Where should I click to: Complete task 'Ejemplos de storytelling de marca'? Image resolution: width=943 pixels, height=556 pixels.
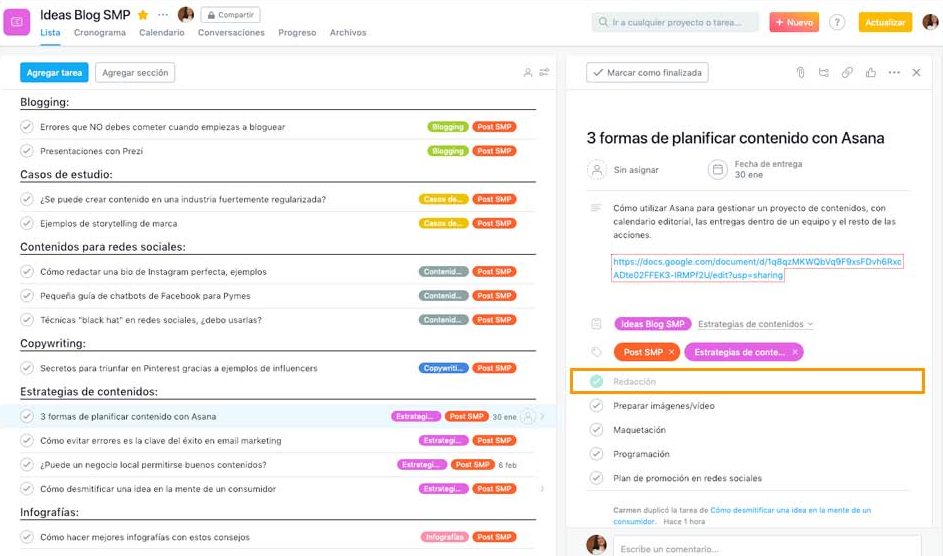26,223
